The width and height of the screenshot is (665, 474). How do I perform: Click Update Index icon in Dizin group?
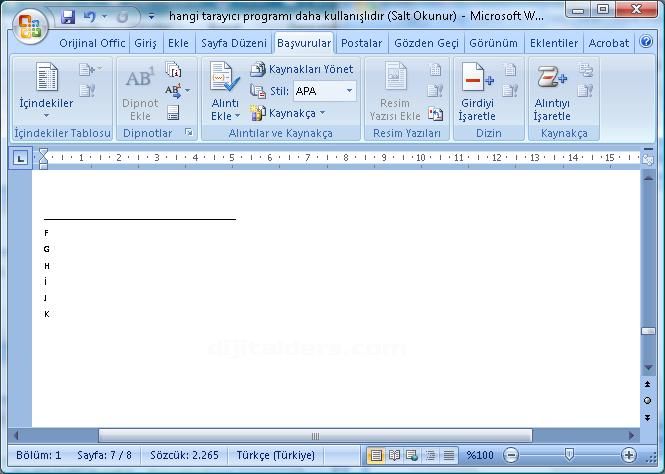[x=510, y=91]
